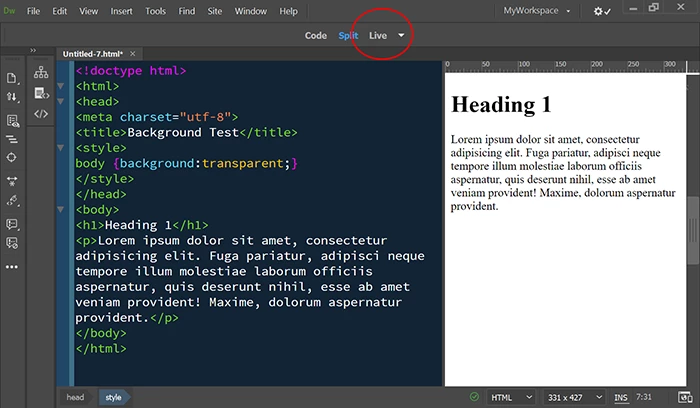Click the Dw application logo
The width and height of the screenshot is (700, 408).
(x=9, y=11)
